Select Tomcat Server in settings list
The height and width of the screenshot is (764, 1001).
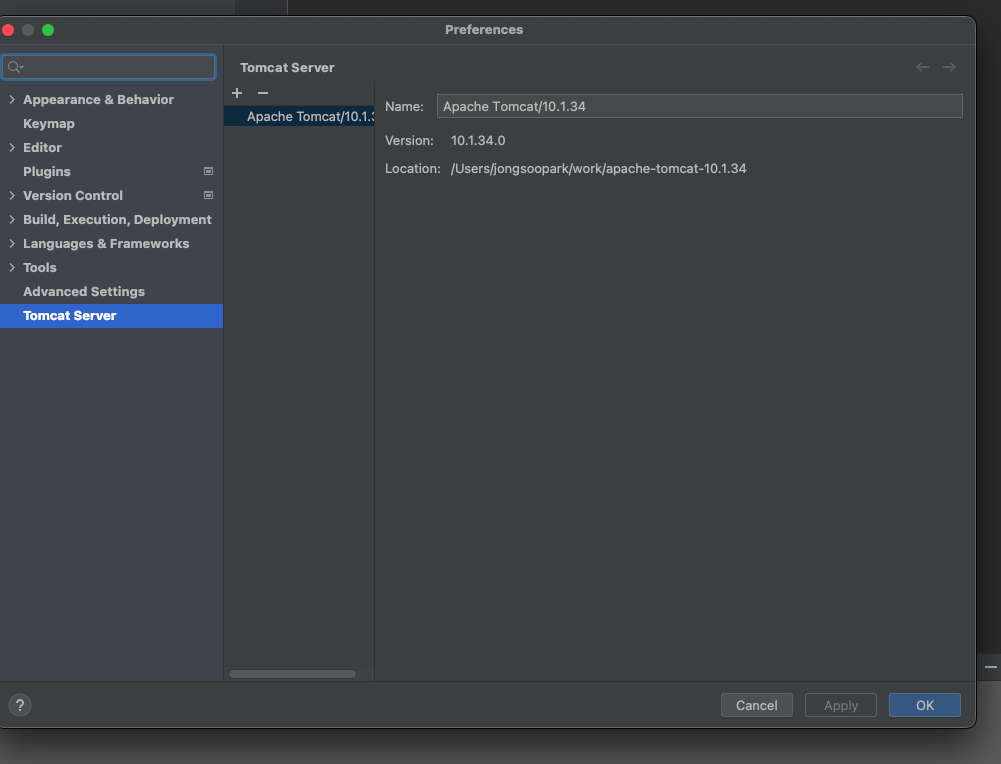click(111, 316)
